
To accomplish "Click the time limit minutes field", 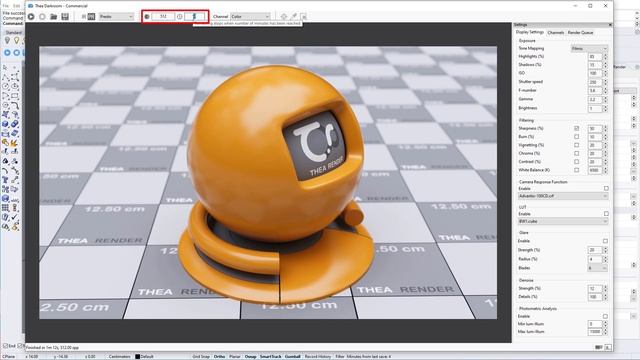I will [195, 17].
